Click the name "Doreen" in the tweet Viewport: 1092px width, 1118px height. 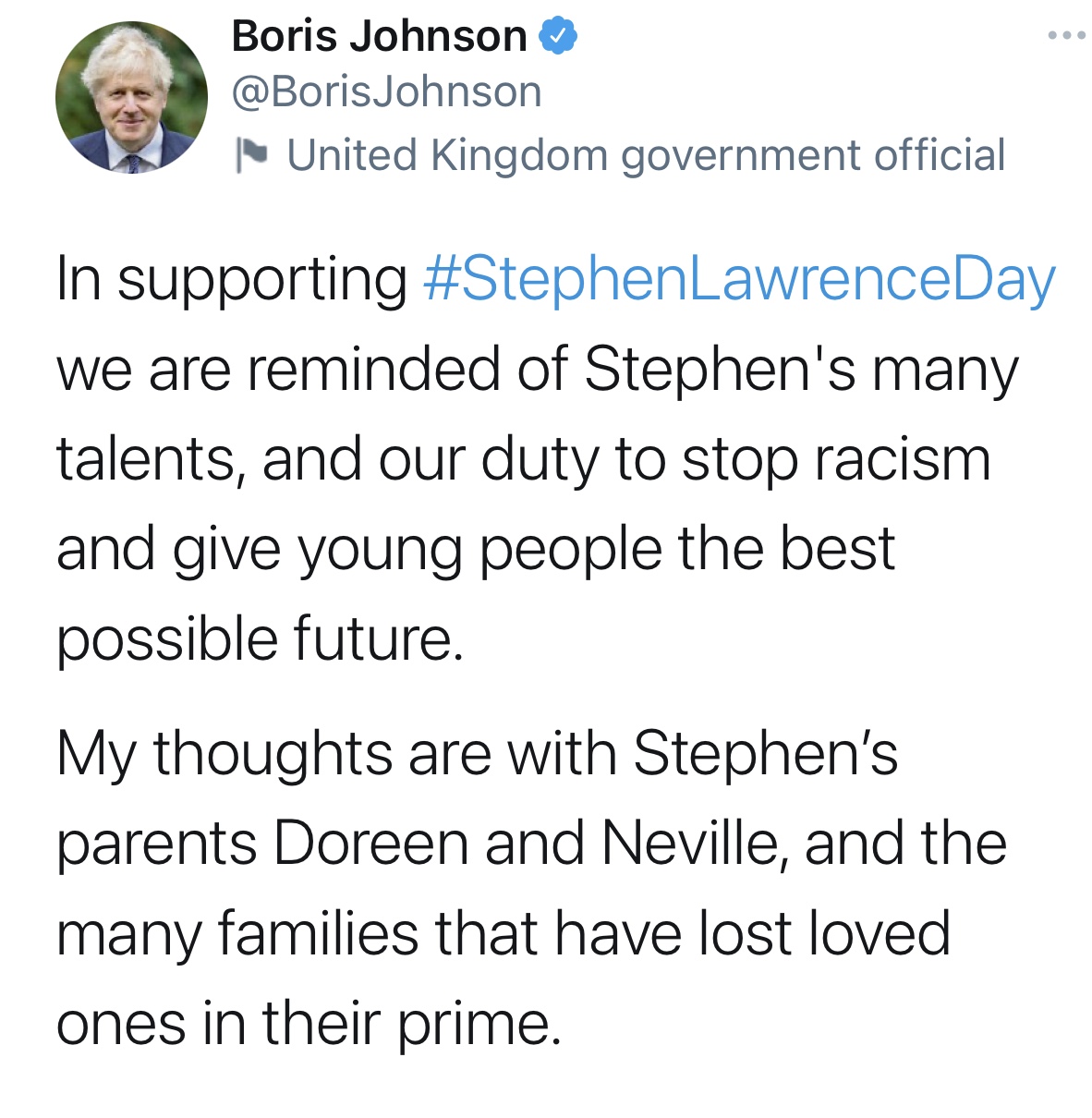[371, 843]
